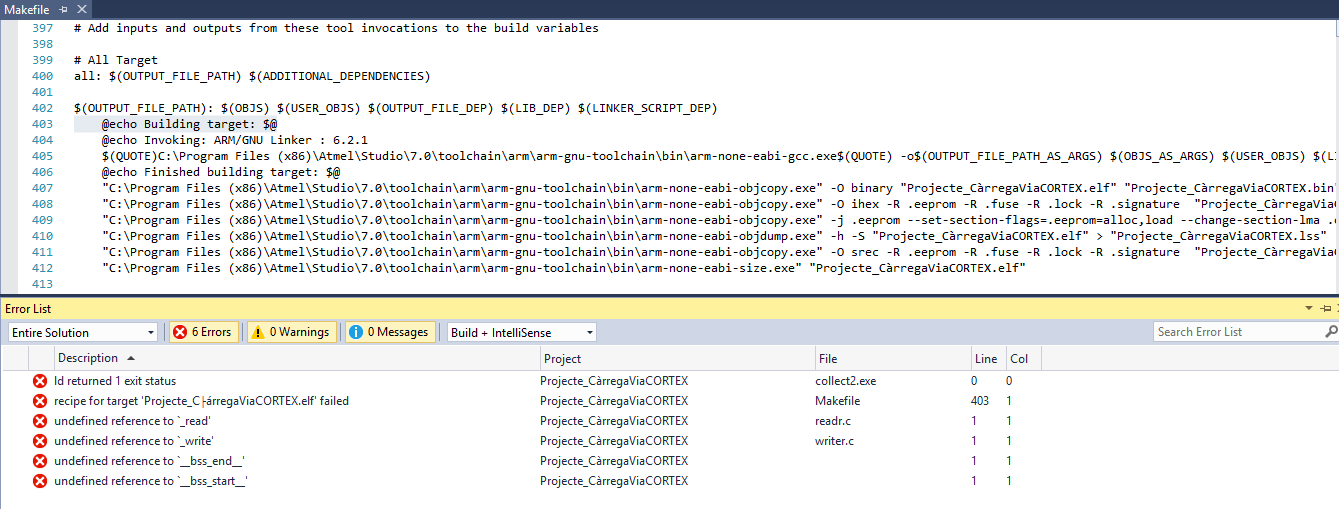Select the Makefile document tab
The image size is (1339, 509).
point(27,8)
